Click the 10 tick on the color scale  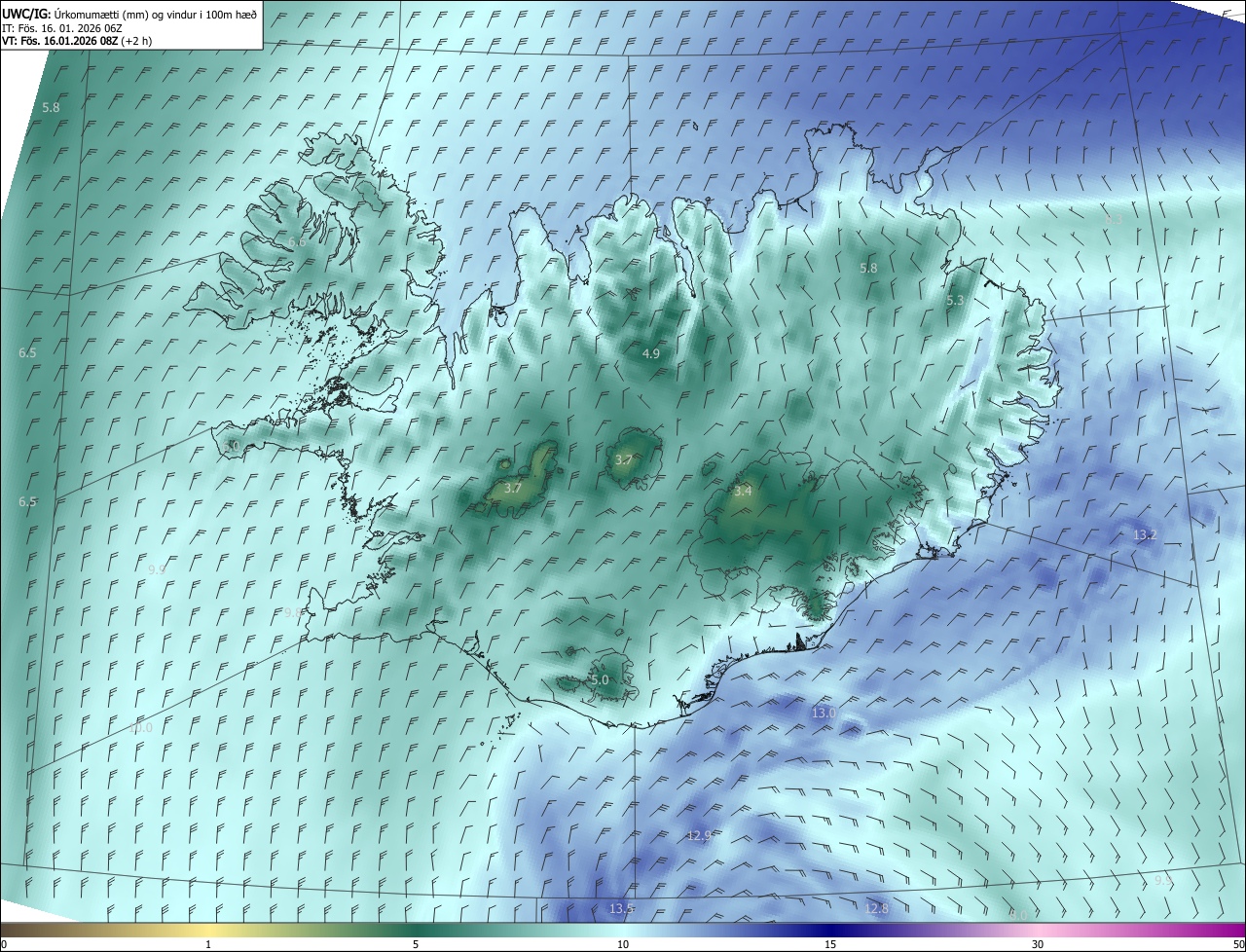pos(623,945)
